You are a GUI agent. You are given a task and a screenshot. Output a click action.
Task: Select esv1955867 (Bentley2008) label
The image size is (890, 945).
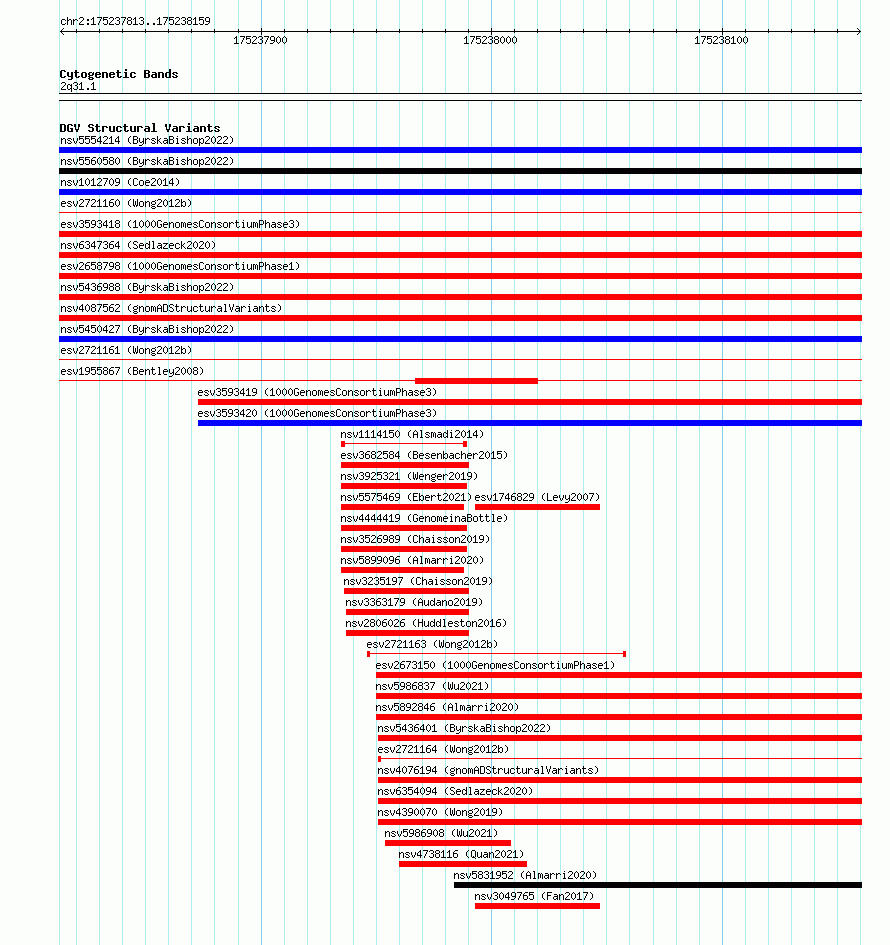132,371
